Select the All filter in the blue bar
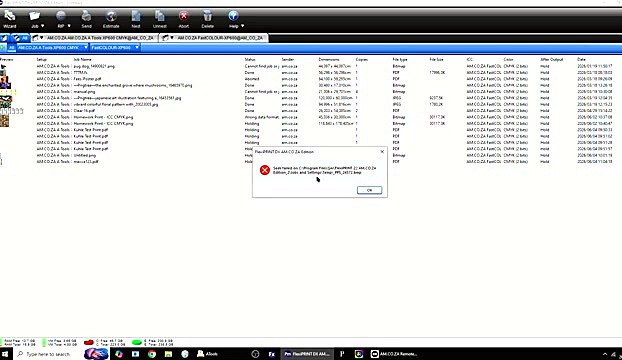This screenshot has width=622, height=360. (x=12, y=48)
